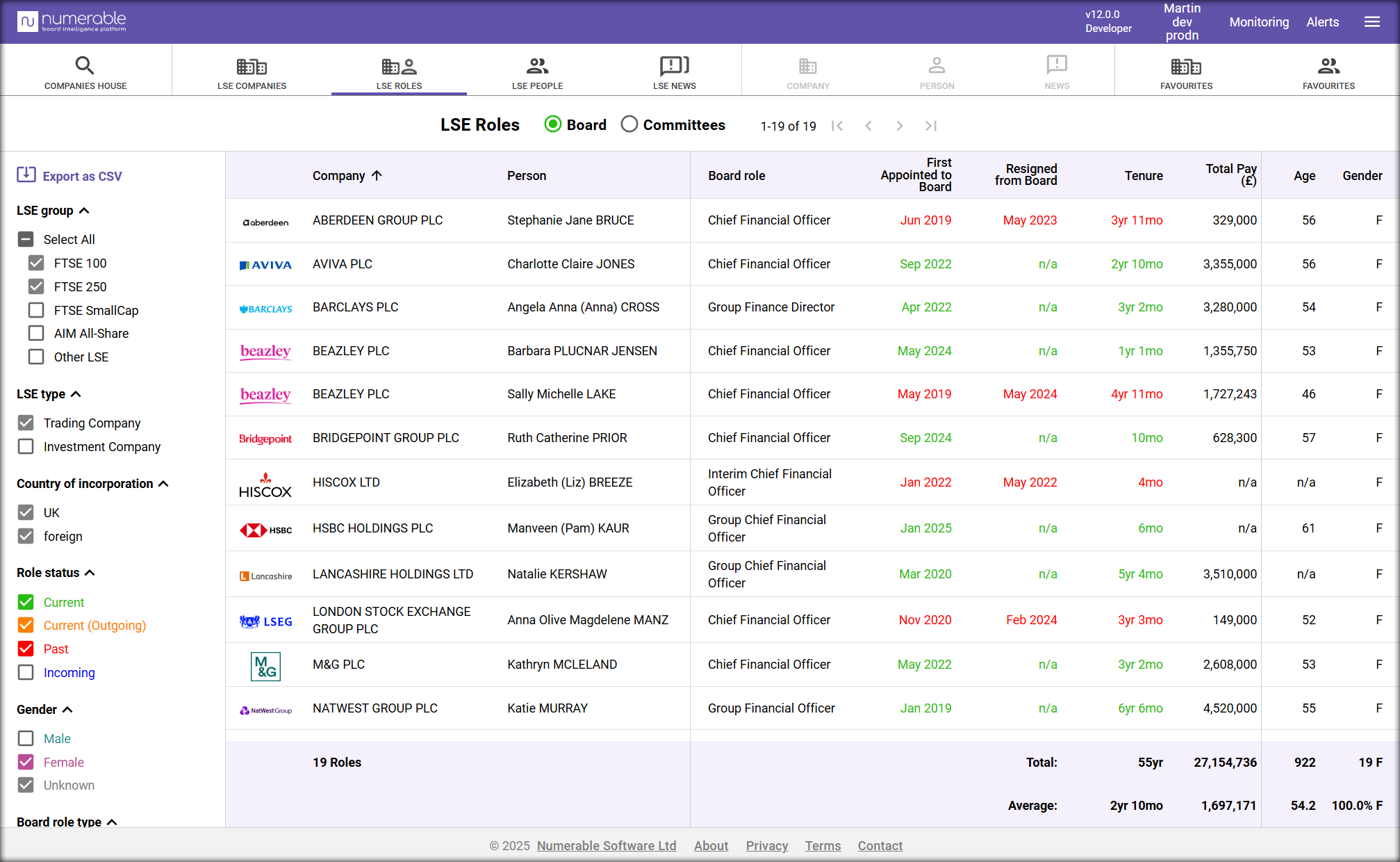Screen dimensions: 1400x862
Task: Sort by the Tenure column header
Action: point(1144,176)
